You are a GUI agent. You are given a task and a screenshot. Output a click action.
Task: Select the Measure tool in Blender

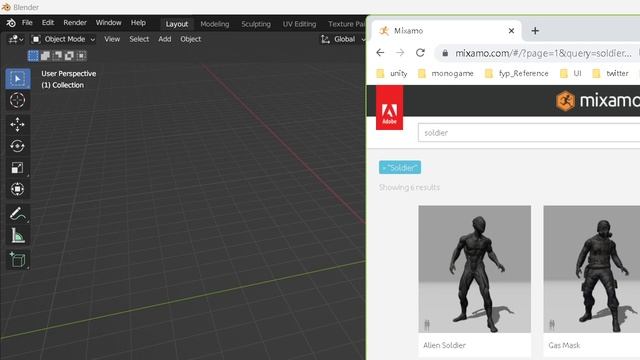coord(18,236)
